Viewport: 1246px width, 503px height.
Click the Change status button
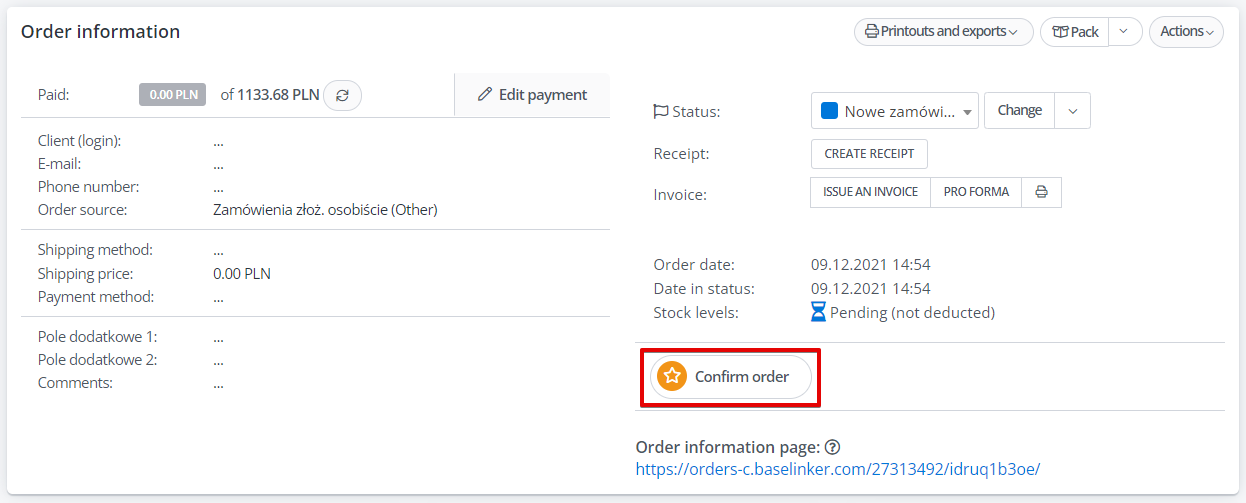(x=1020, y=111)
